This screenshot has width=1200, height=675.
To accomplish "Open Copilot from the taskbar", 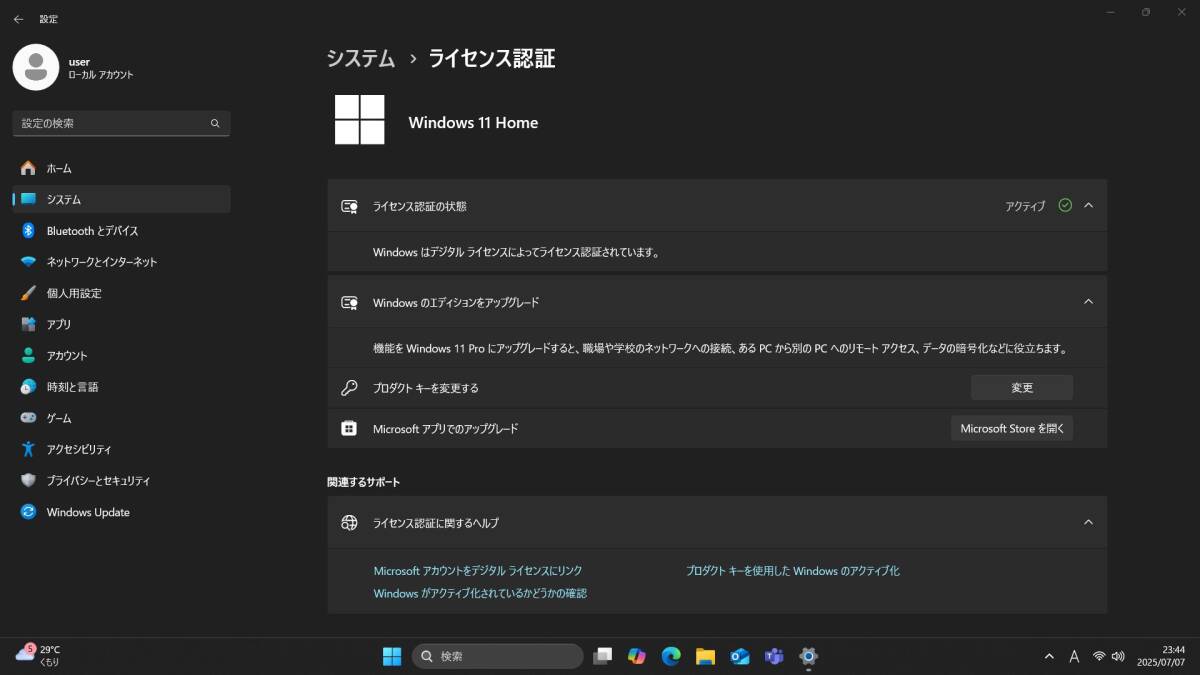I will [x=637, y=656].
